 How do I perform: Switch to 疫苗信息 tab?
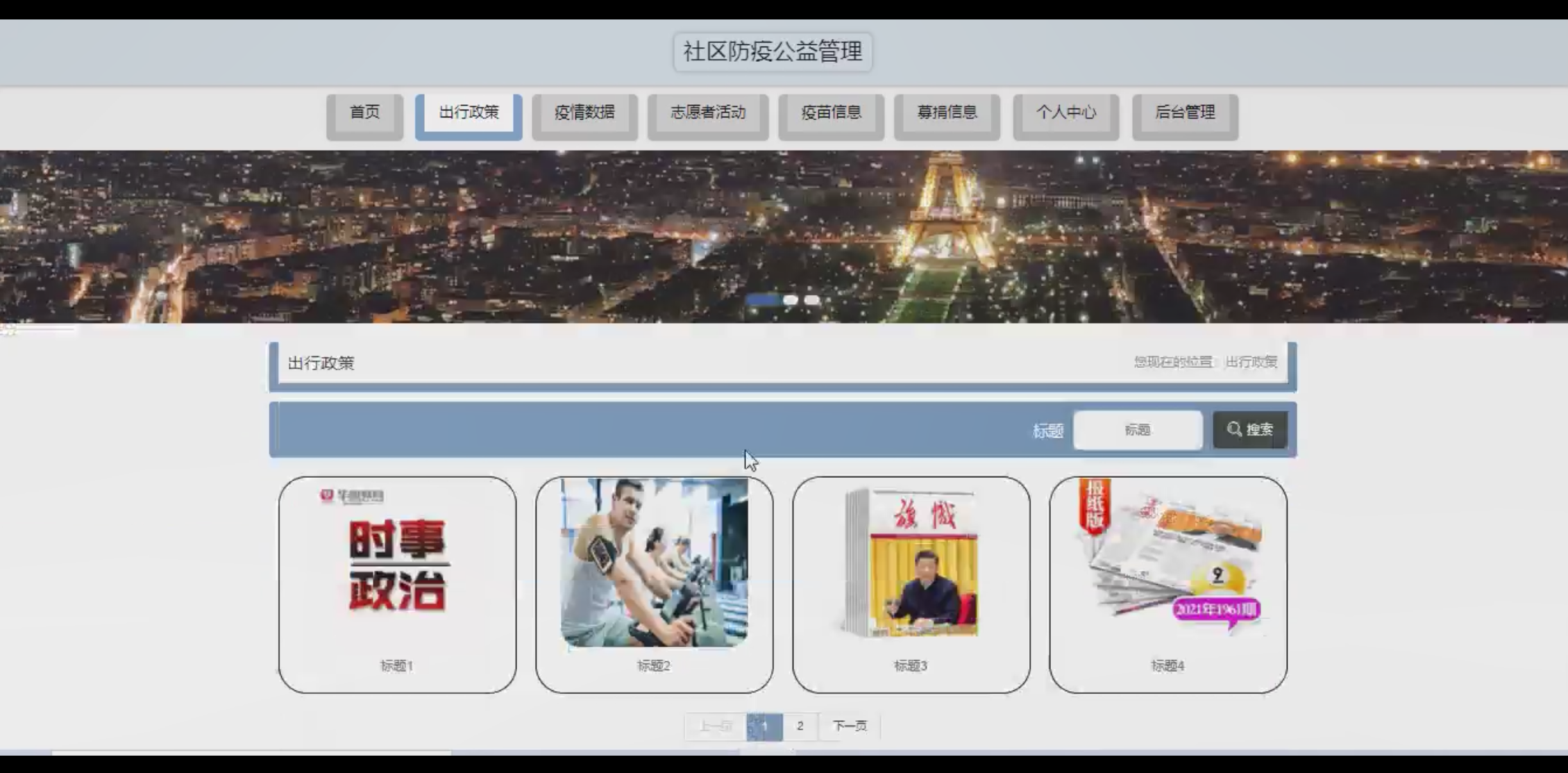click(x=831, y=113)
